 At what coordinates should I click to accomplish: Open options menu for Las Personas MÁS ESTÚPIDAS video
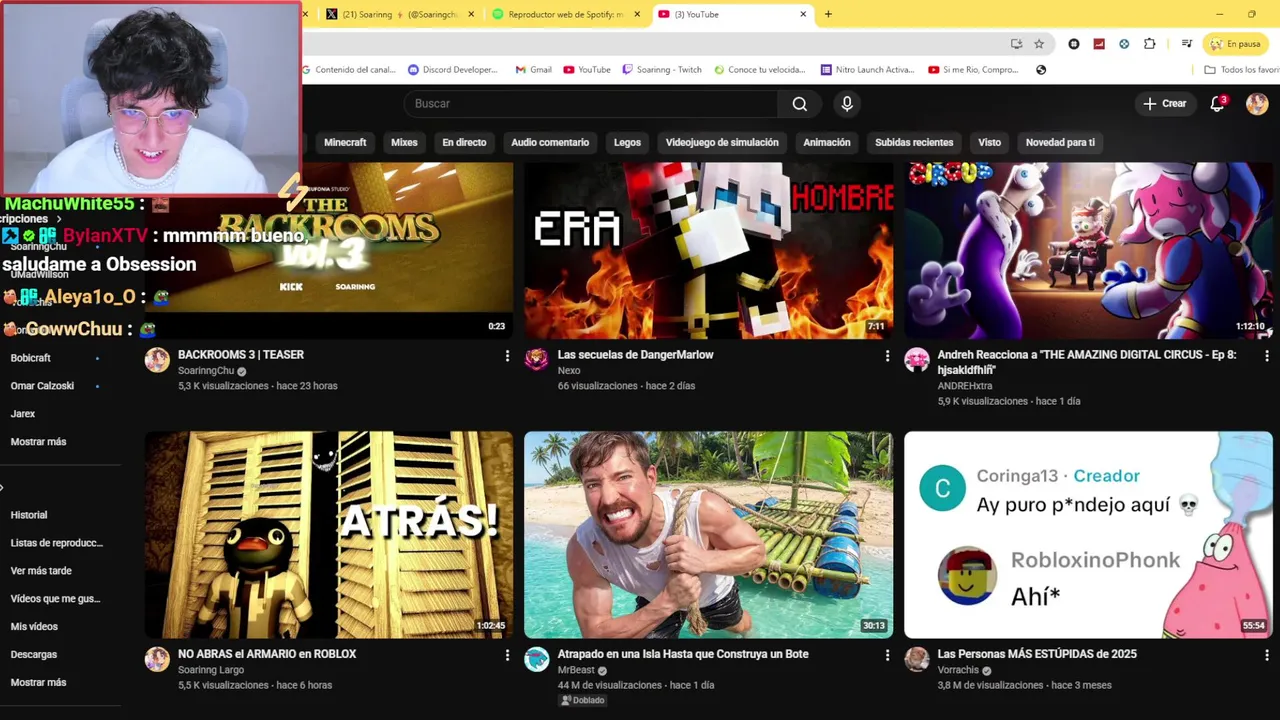1267,655
